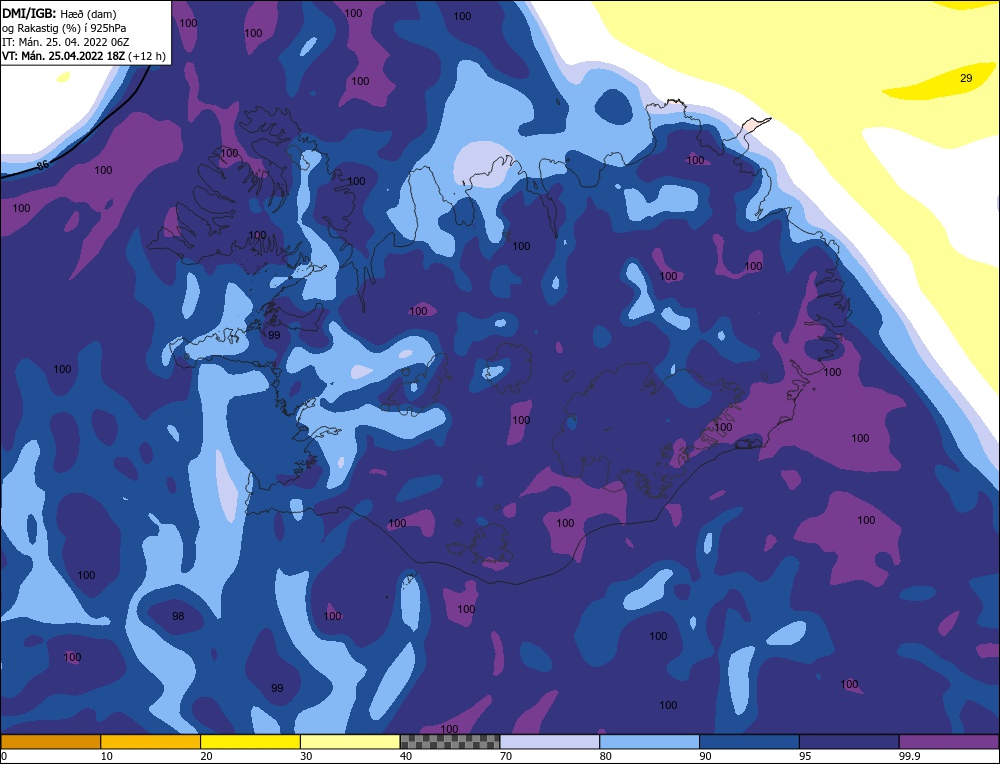Click the '80' legend scale label

click(x=606, y=756)
